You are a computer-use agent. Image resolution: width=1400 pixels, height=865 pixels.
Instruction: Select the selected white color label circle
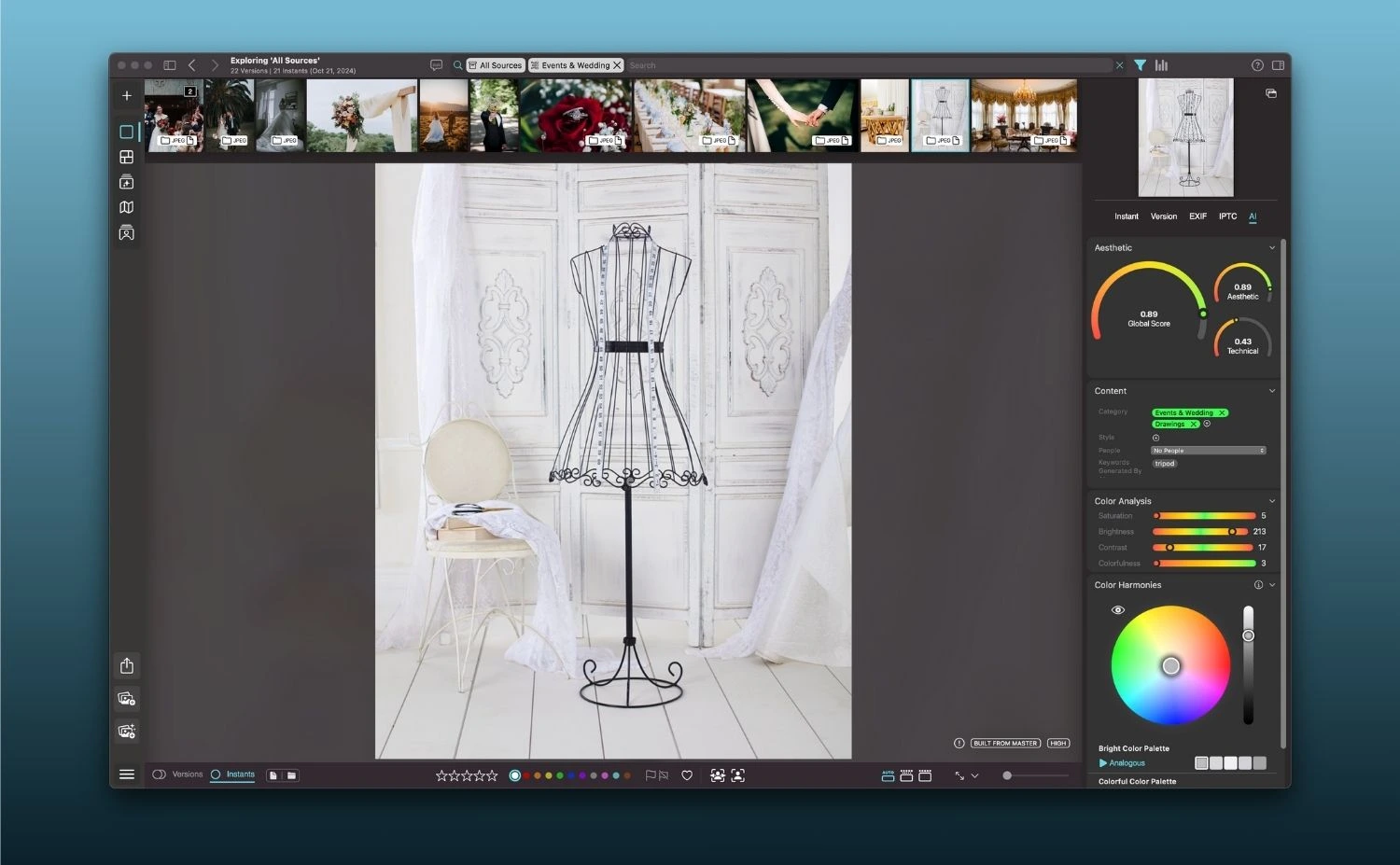[514, 775]
